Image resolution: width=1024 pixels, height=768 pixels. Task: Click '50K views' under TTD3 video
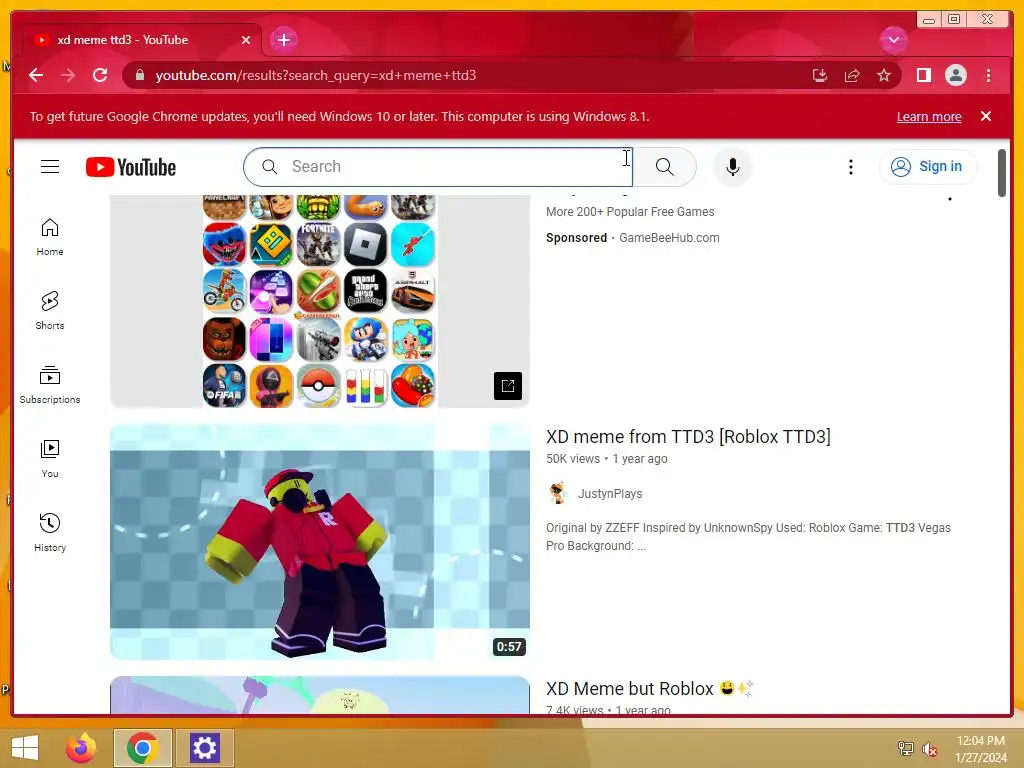(x=572, y=458)
